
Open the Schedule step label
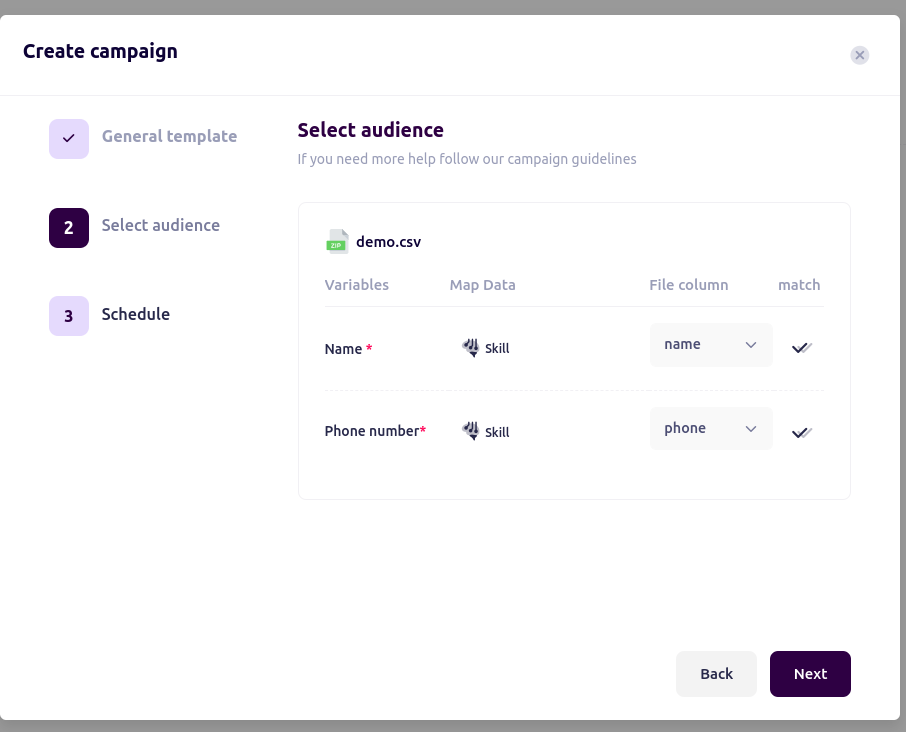pyautogui.click(x=136, y=314)
